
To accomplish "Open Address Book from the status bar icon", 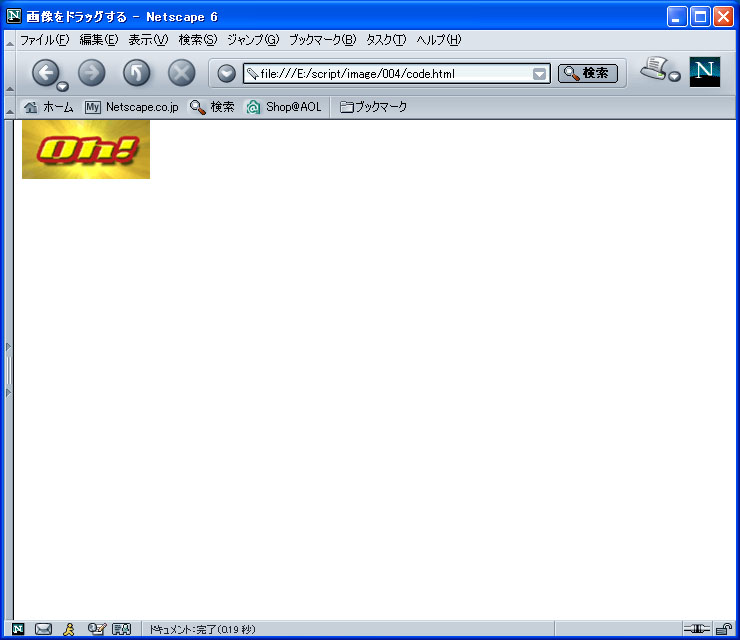I will pyautogui.click(x=121, y=629).
